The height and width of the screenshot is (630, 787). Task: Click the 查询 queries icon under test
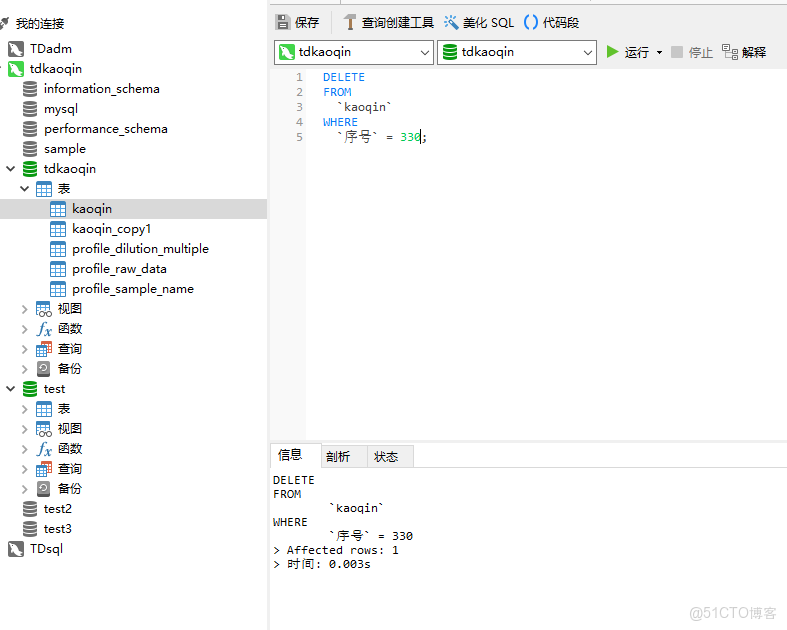click(x=44, y=469)
